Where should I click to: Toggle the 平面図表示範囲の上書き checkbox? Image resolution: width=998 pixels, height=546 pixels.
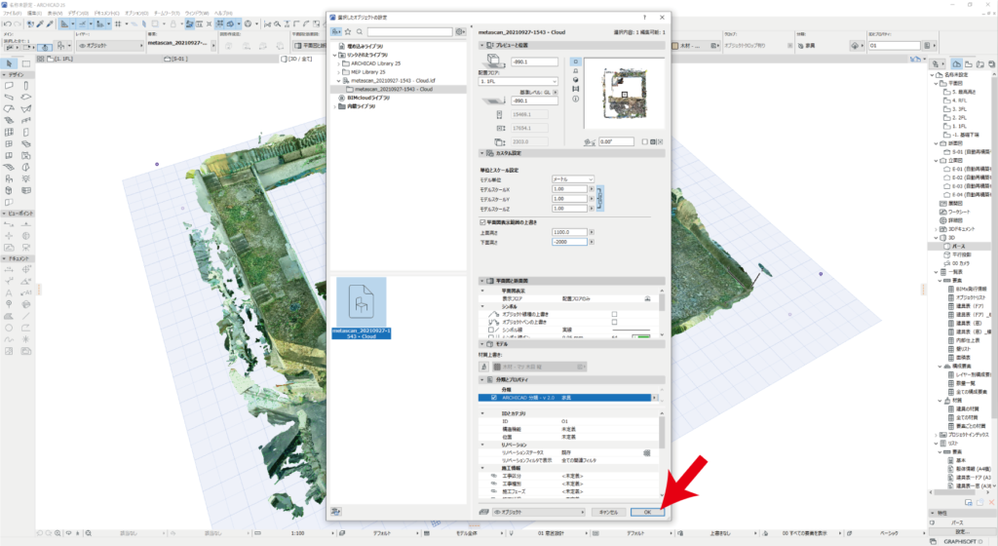click(482, 222)
